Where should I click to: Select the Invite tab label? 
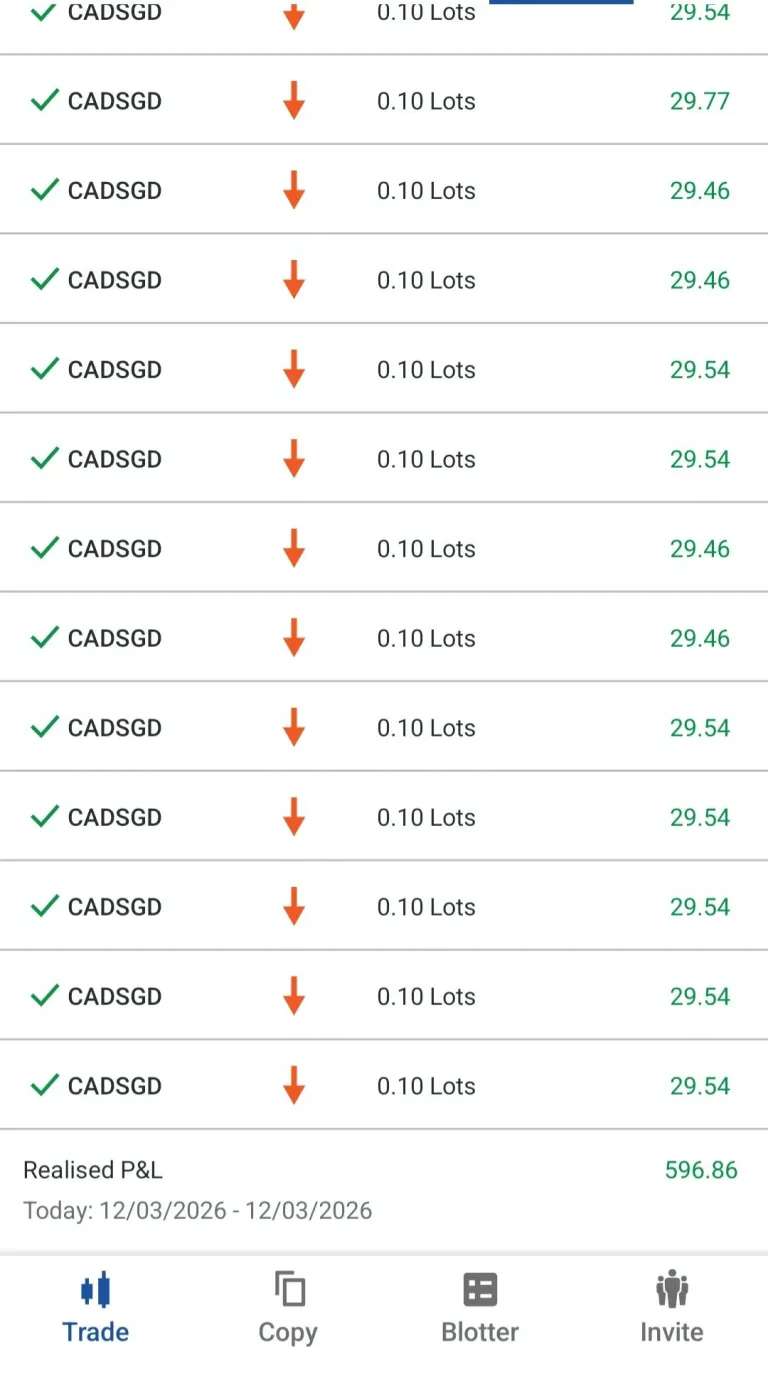pyautogui.click(x=672, y=1332)
